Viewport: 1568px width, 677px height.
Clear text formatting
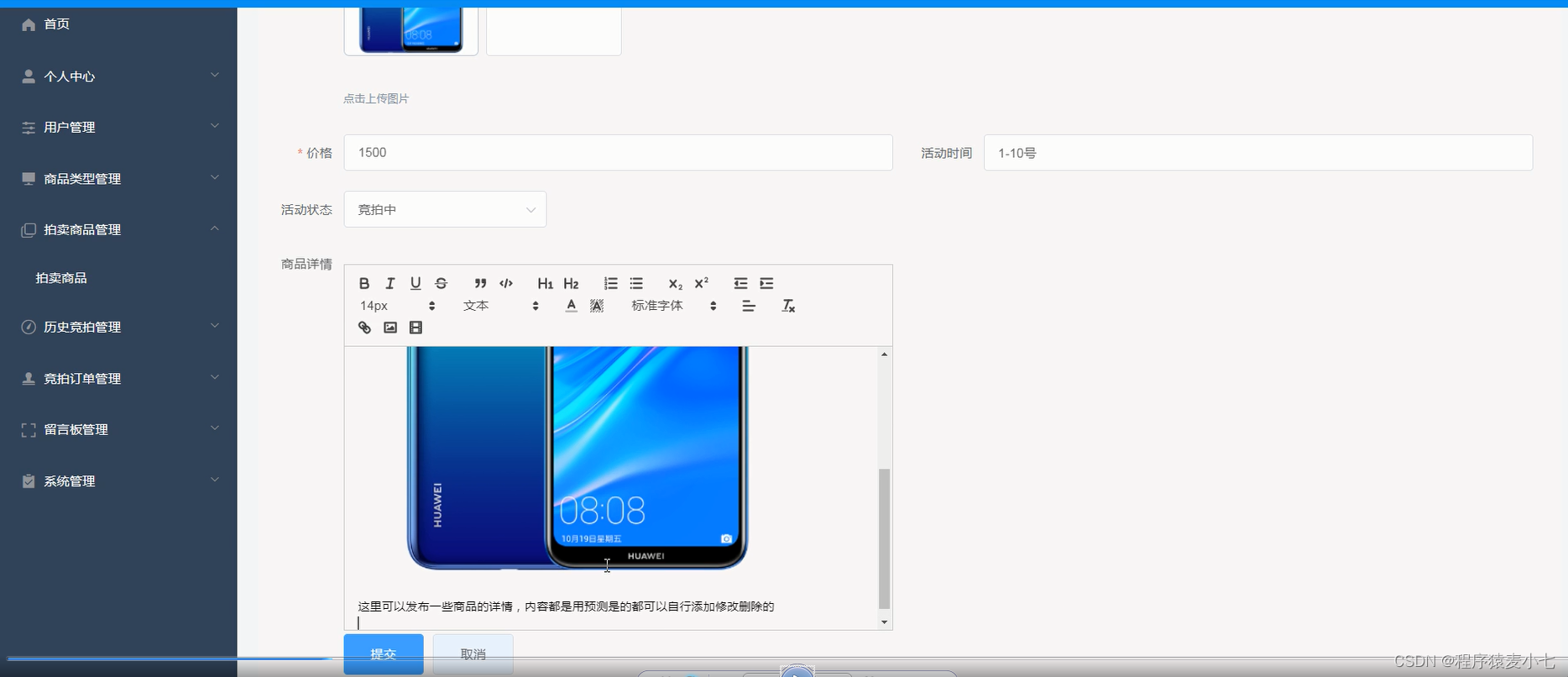point(788,306)
